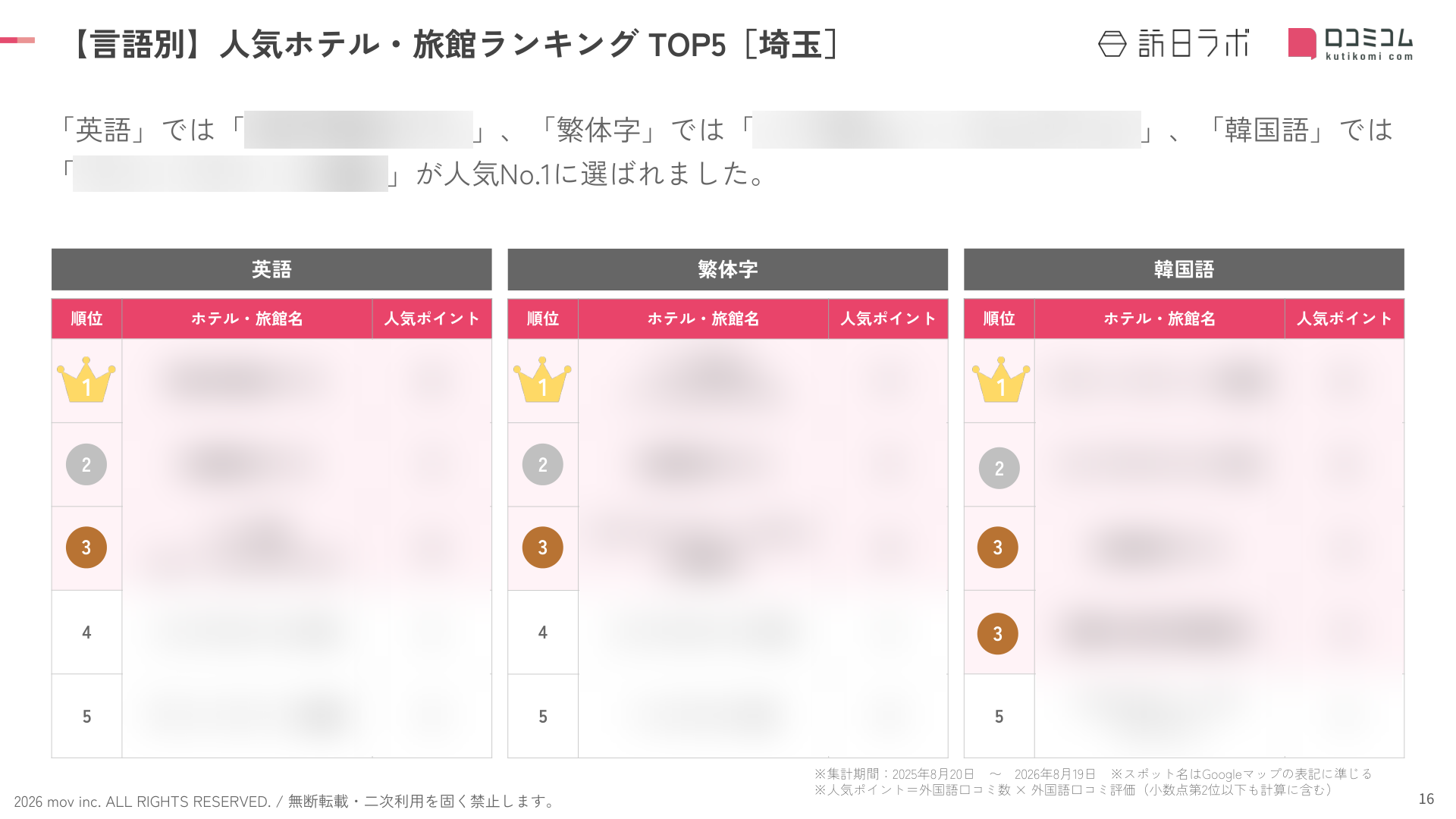This screenshot has height=819, width=1456.
Task: Click the 訪日ラボ logo
Action: coord(1173,44)
